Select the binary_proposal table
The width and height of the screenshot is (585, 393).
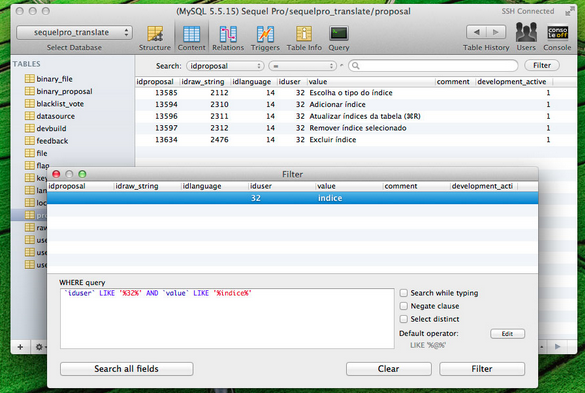tap(59, 91)
